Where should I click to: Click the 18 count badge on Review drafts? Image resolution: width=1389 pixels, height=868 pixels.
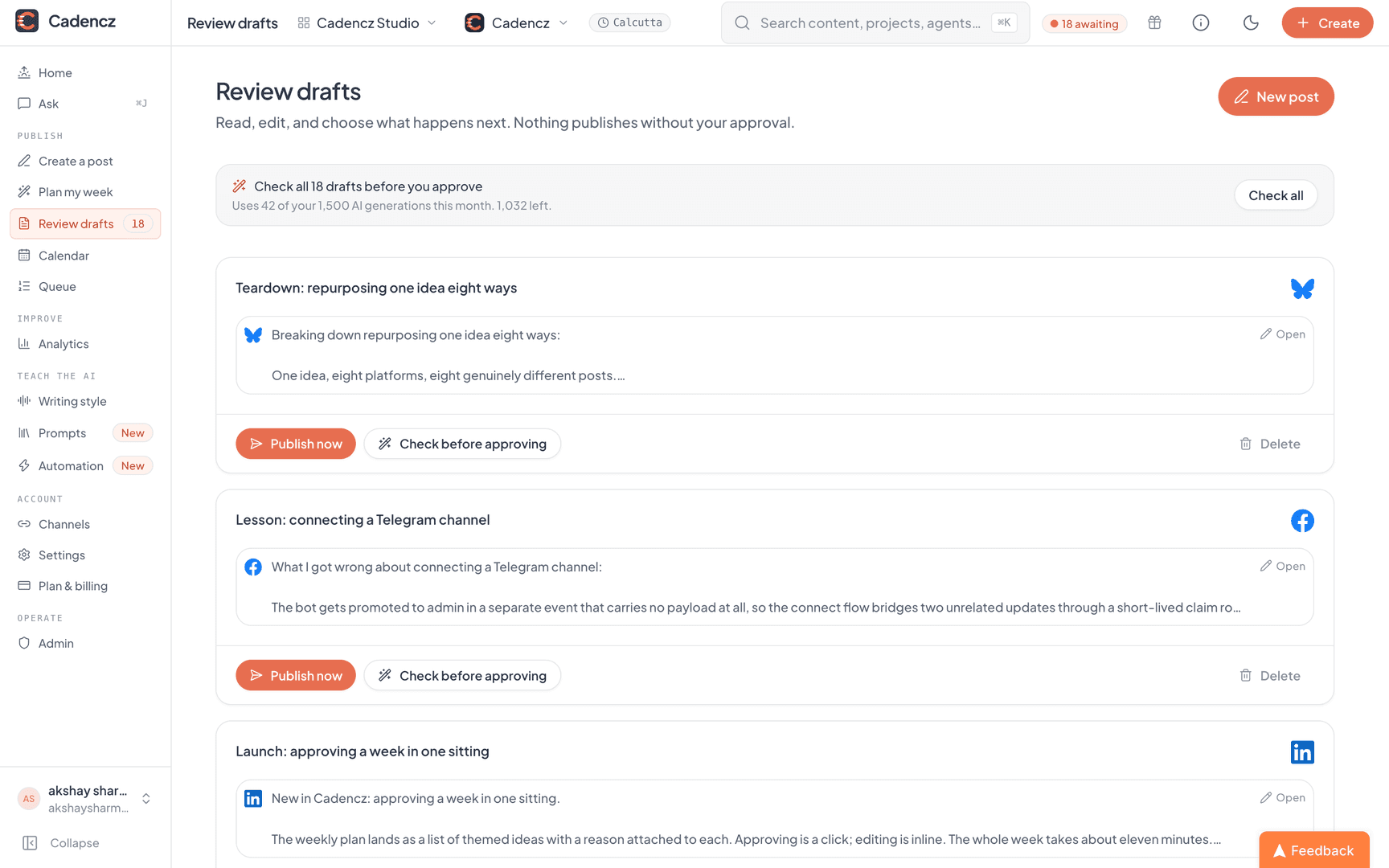pos(138,223)
